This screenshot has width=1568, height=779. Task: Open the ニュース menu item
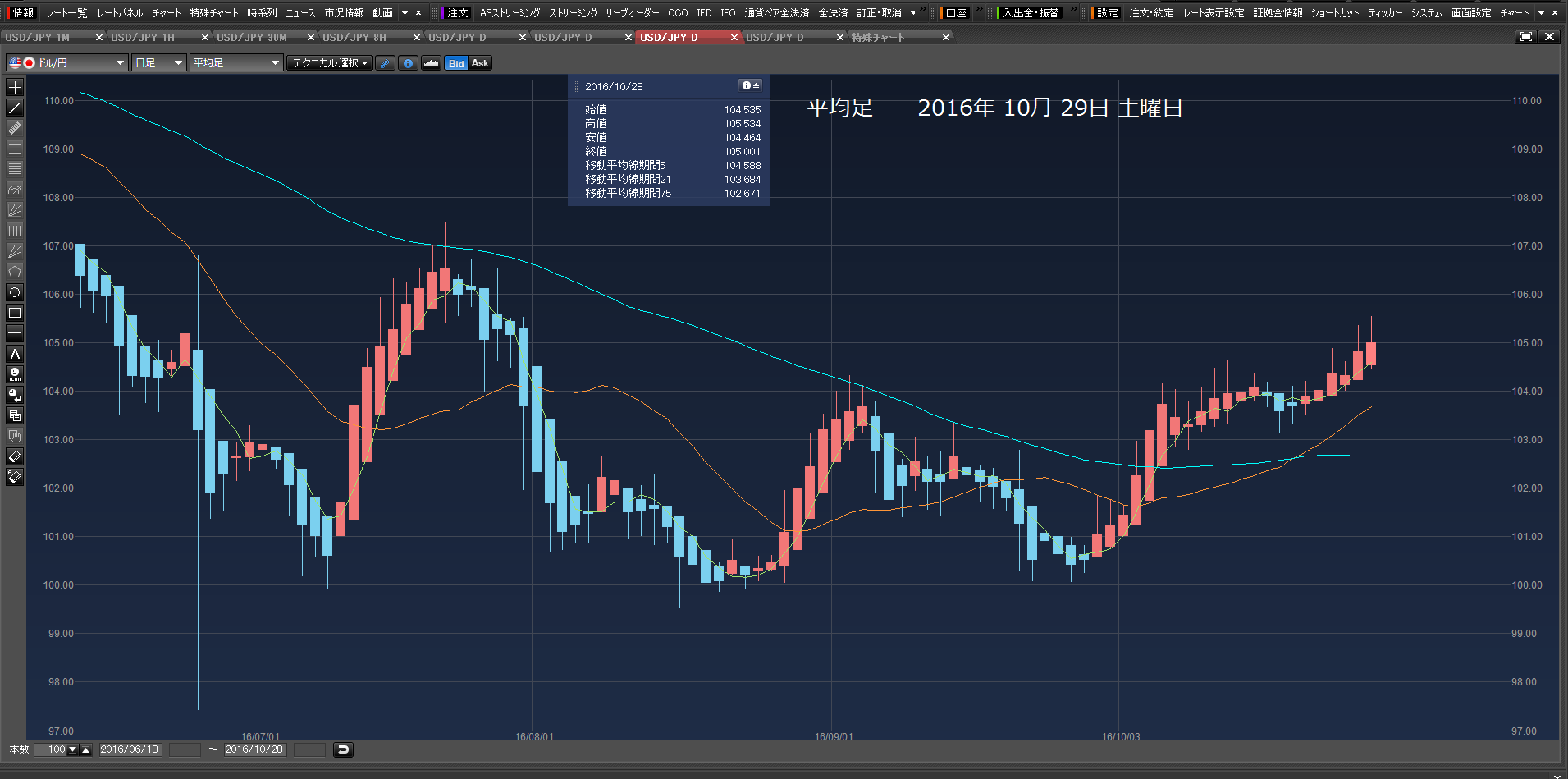(x=300, y=13)
